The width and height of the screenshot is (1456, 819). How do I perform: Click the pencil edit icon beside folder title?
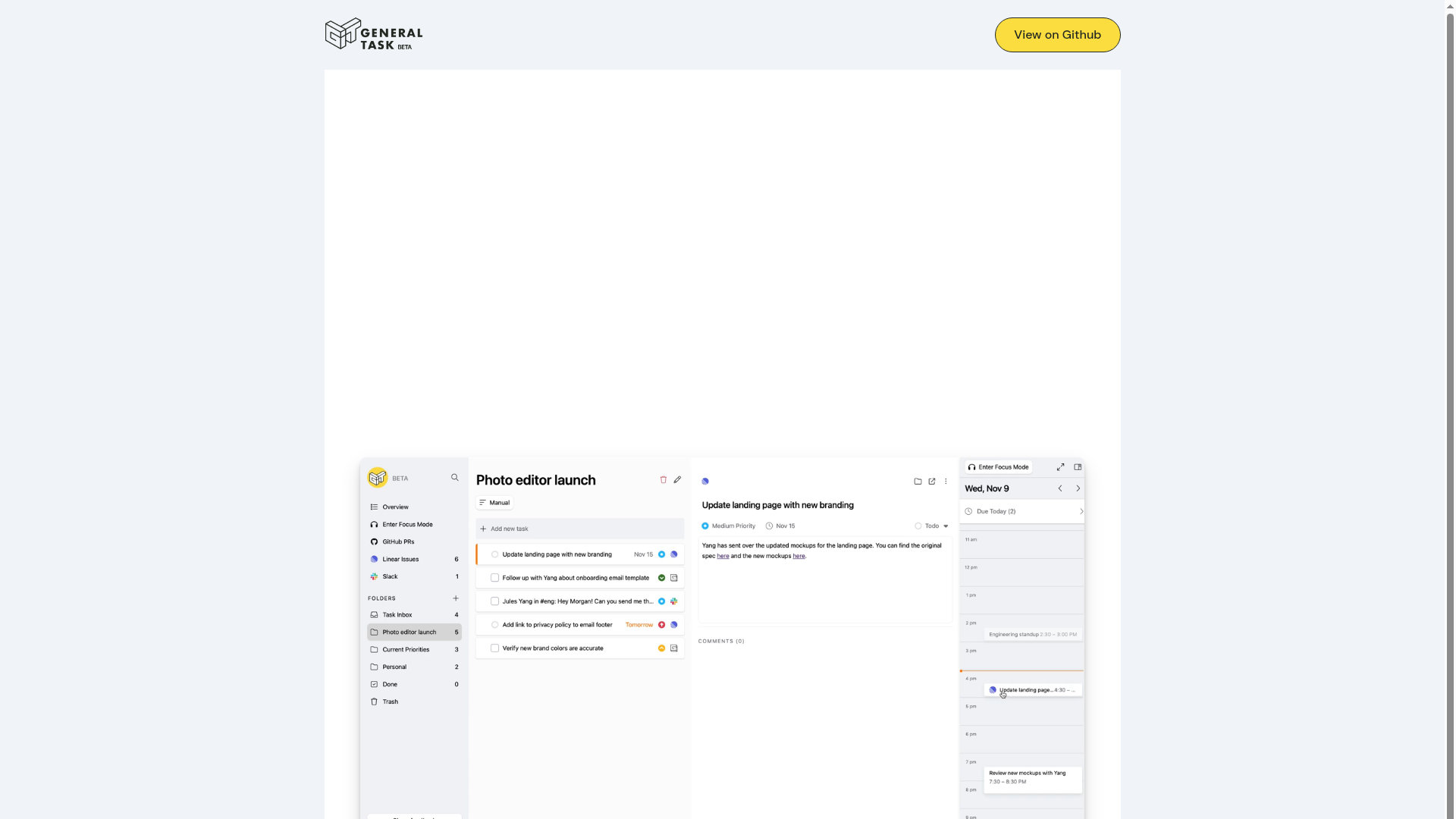[x=678, y=480]
